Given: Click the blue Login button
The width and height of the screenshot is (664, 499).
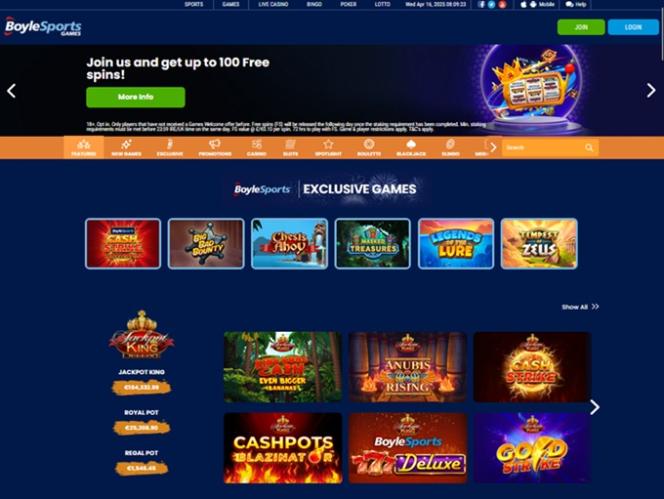Looking at the screenshot, I should (633, 27).
